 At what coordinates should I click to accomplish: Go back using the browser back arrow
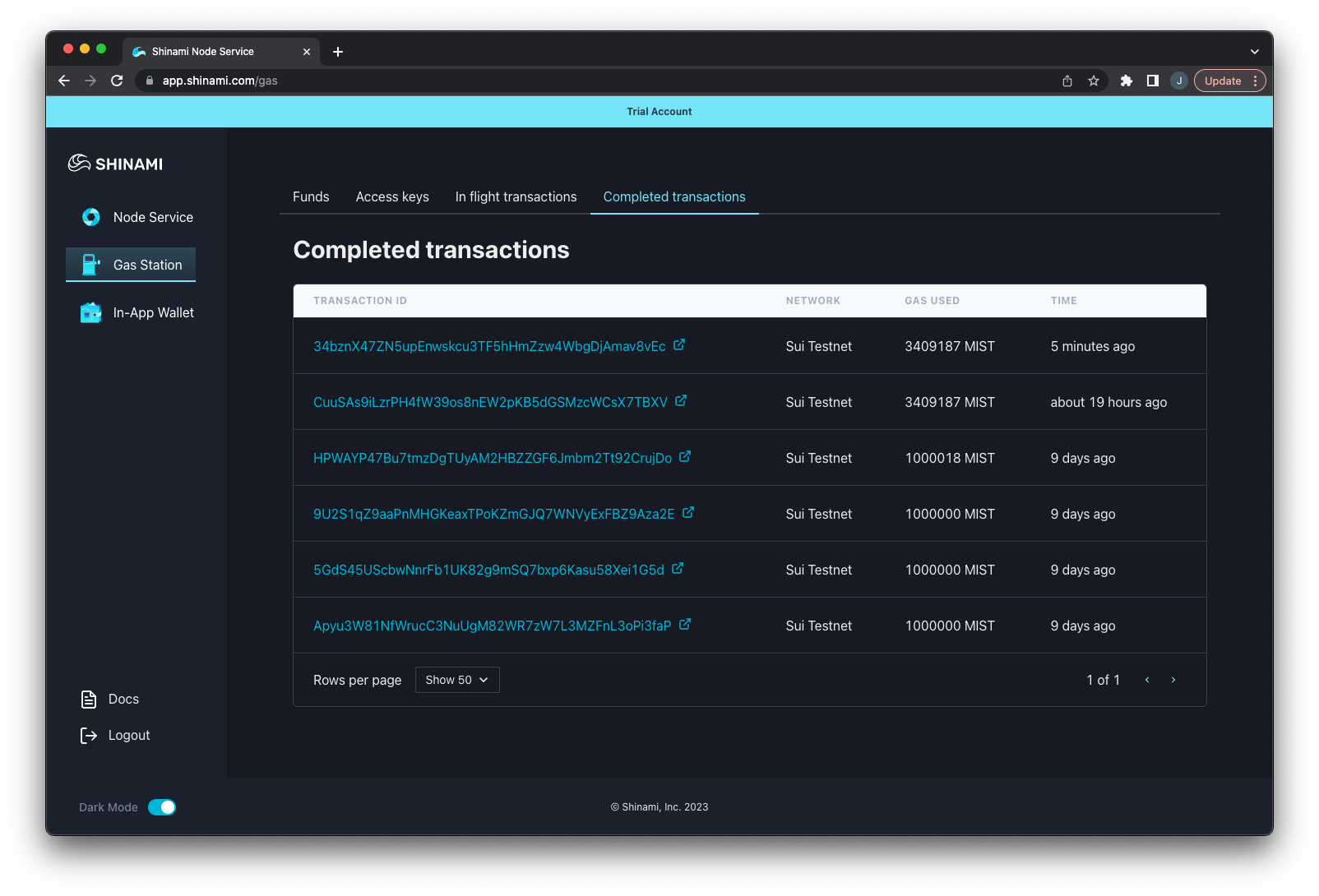pyautogui.click(x=64, y=81)
